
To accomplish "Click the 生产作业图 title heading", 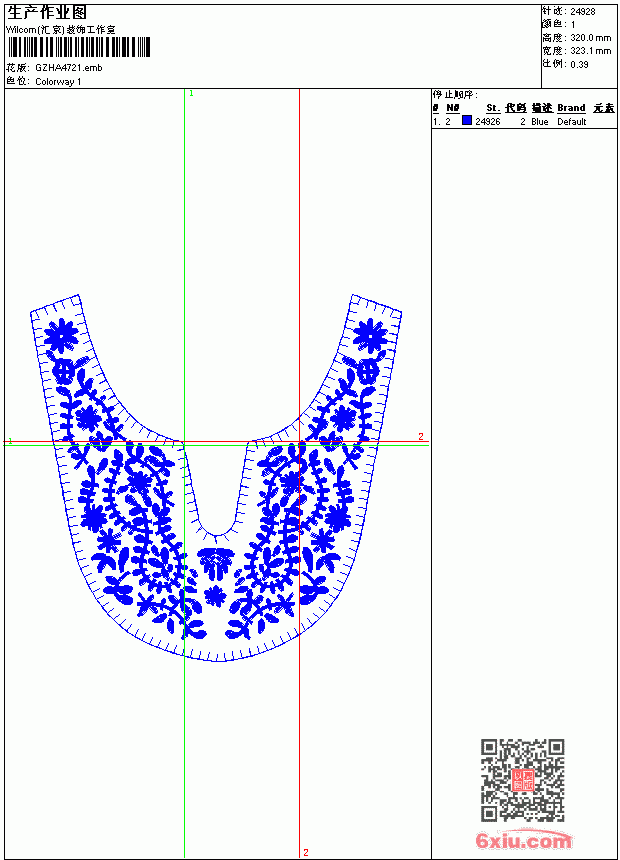I will 47,13.
